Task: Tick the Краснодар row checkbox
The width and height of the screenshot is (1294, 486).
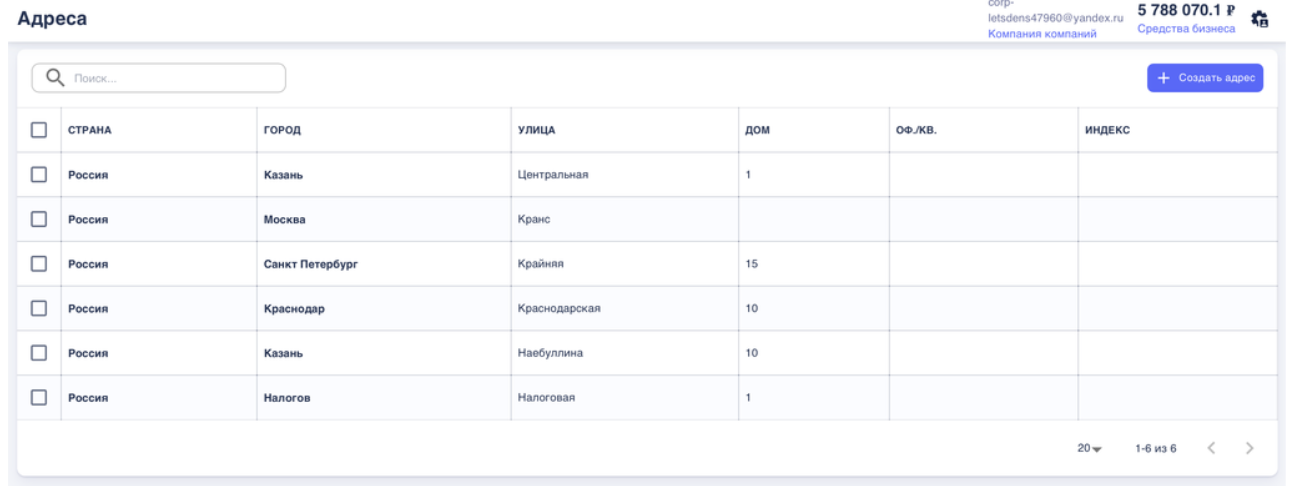Action: (x=39, y=308)
